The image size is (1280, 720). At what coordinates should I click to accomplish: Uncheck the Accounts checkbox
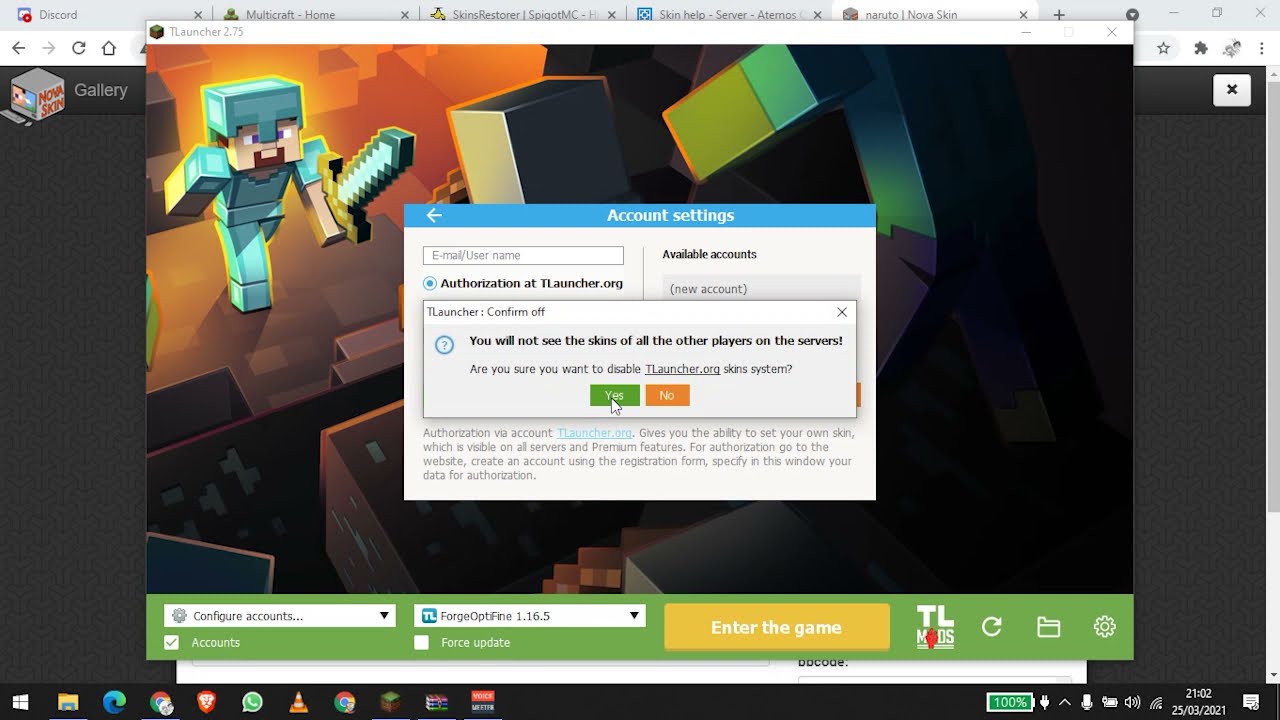(171, 643)
